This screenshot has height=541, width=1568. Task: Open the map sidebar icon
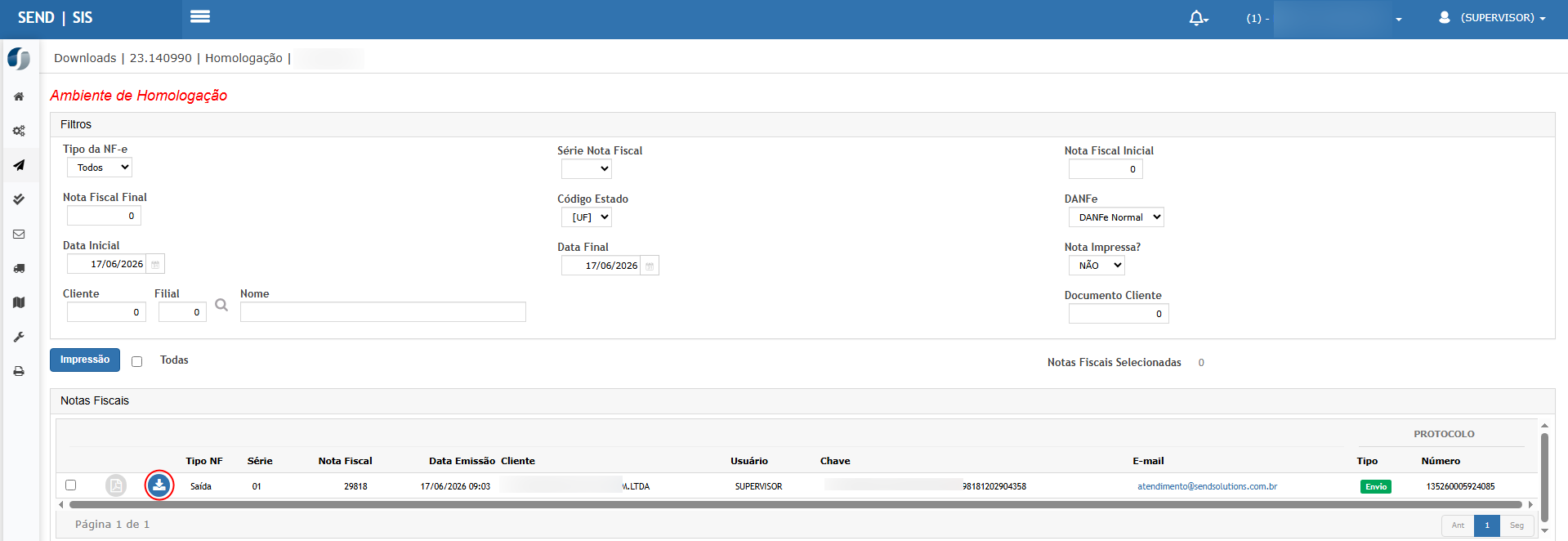[19, 302]
